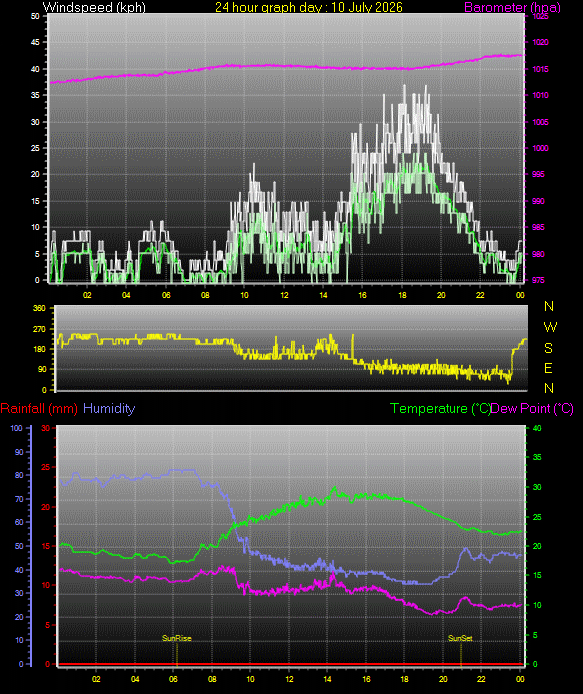
Task: Click the E compass direction label
Action: coord(548,368)
